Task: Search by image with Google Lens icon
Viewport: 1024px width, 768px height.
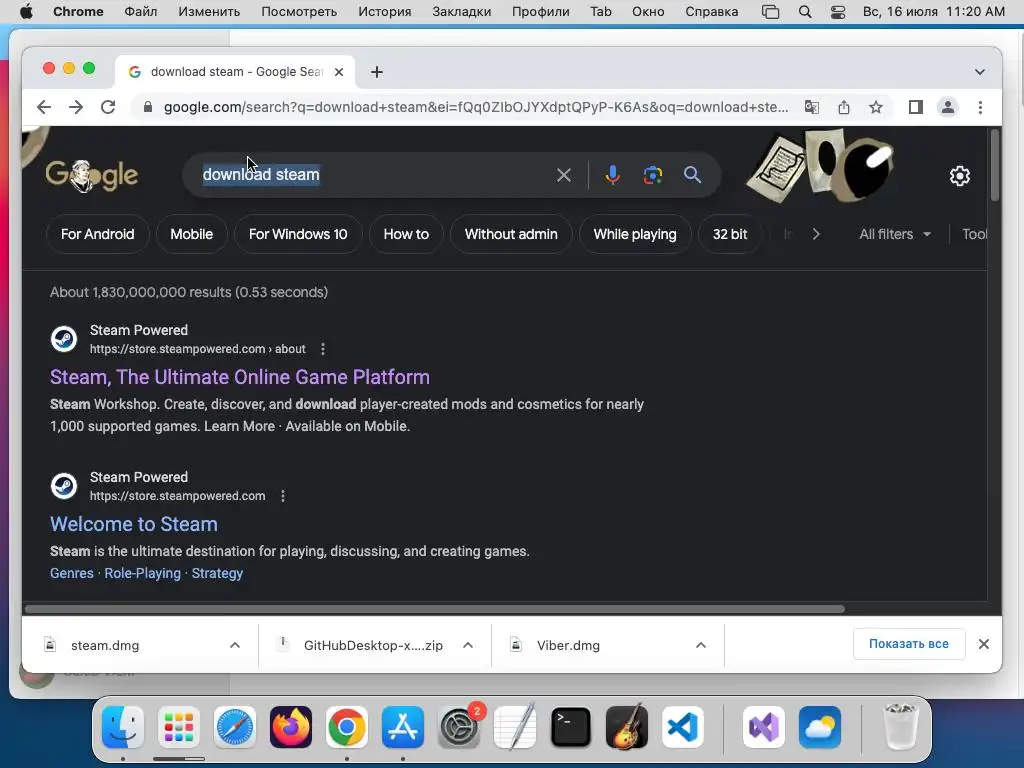Action: [652, 175]
